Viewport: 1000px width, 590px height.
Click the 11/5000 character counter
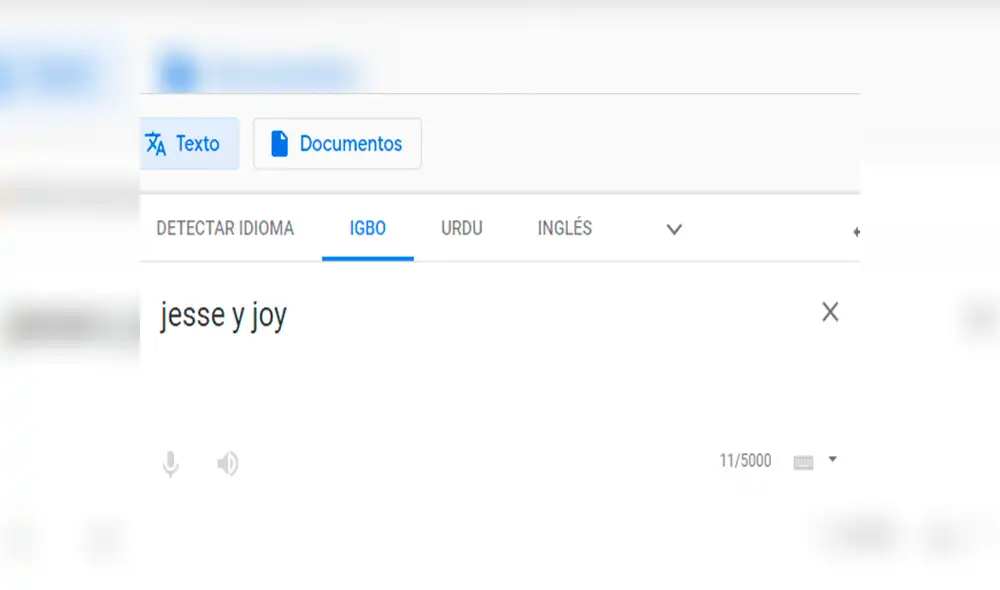coord(744,460)
